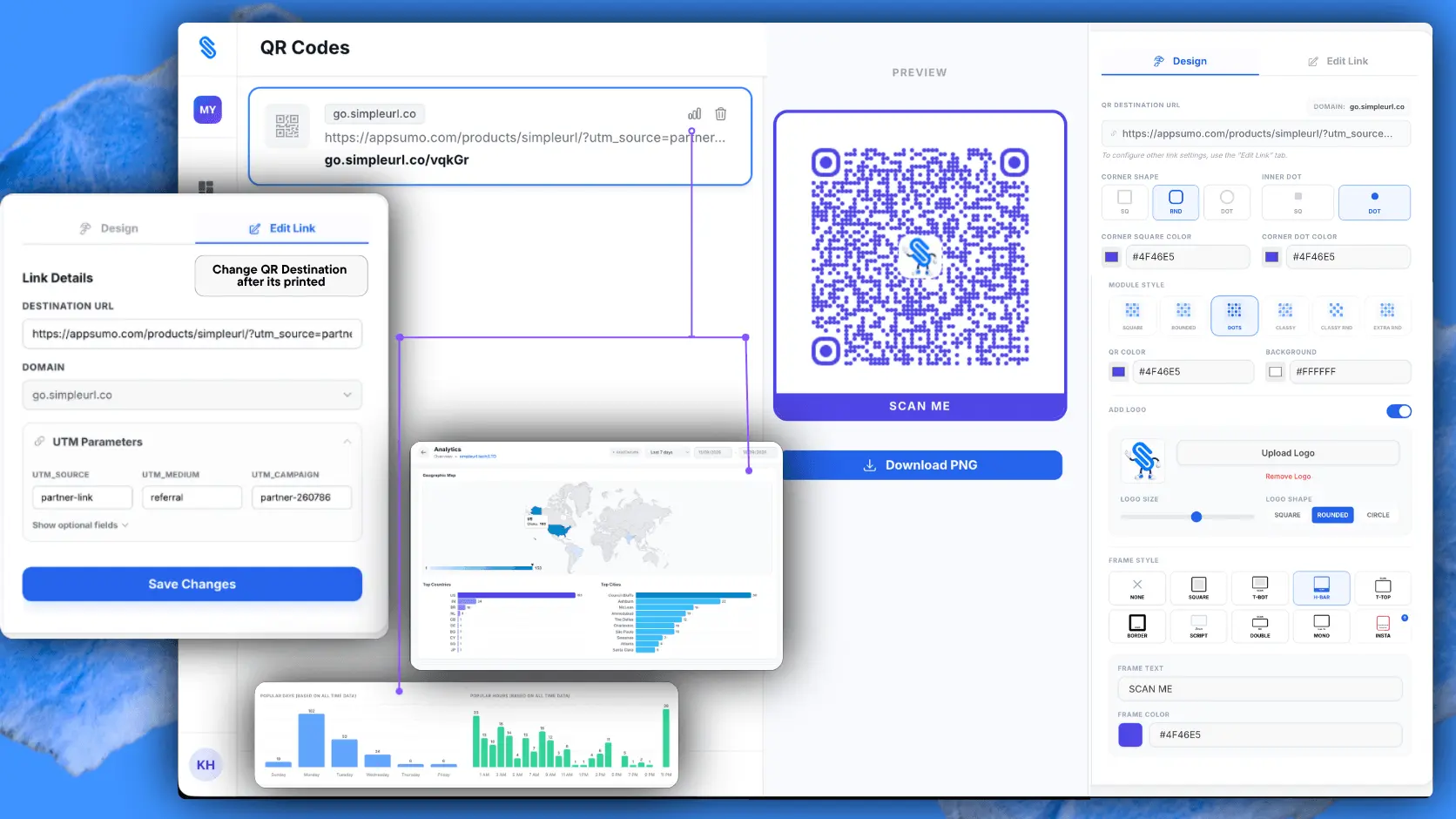Pick the Square module style
This screenshot has height=819, width=1456.
[1132, 315]
